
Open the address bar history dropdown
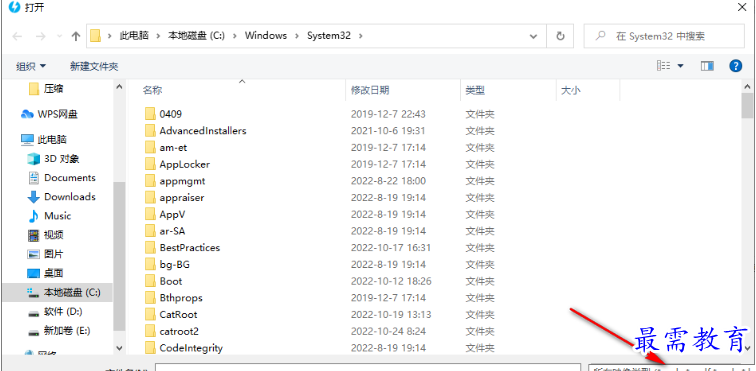pos(534,36)
